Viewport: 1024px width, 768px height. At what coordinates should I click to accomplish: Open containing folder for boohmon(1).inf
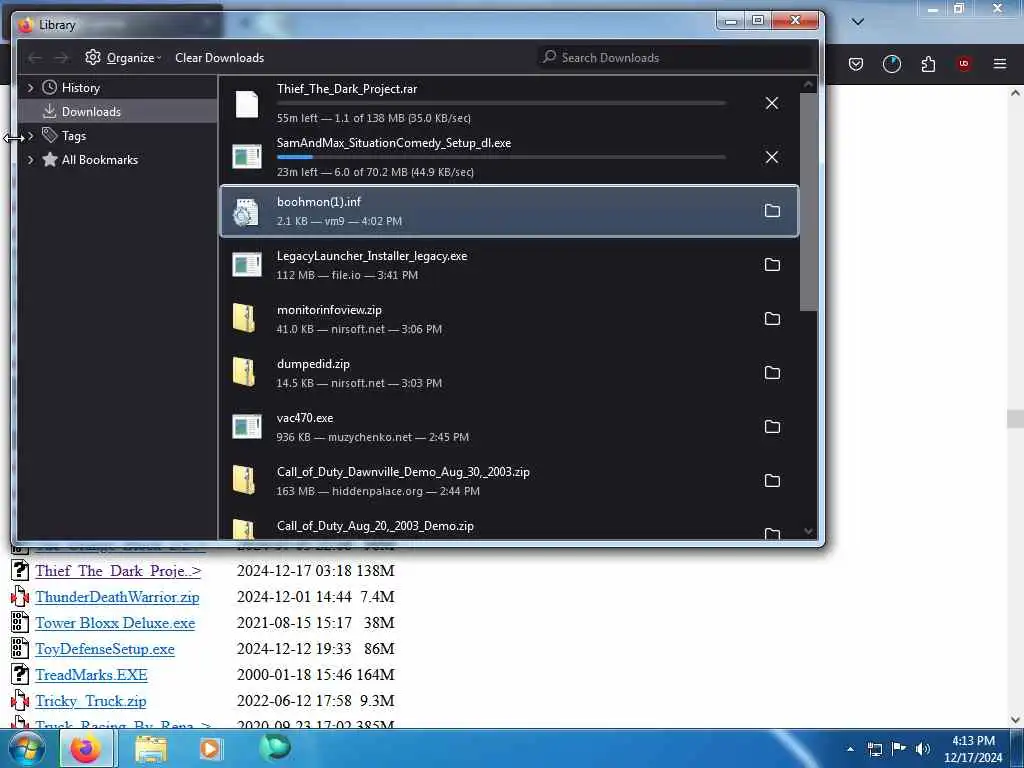772,210
